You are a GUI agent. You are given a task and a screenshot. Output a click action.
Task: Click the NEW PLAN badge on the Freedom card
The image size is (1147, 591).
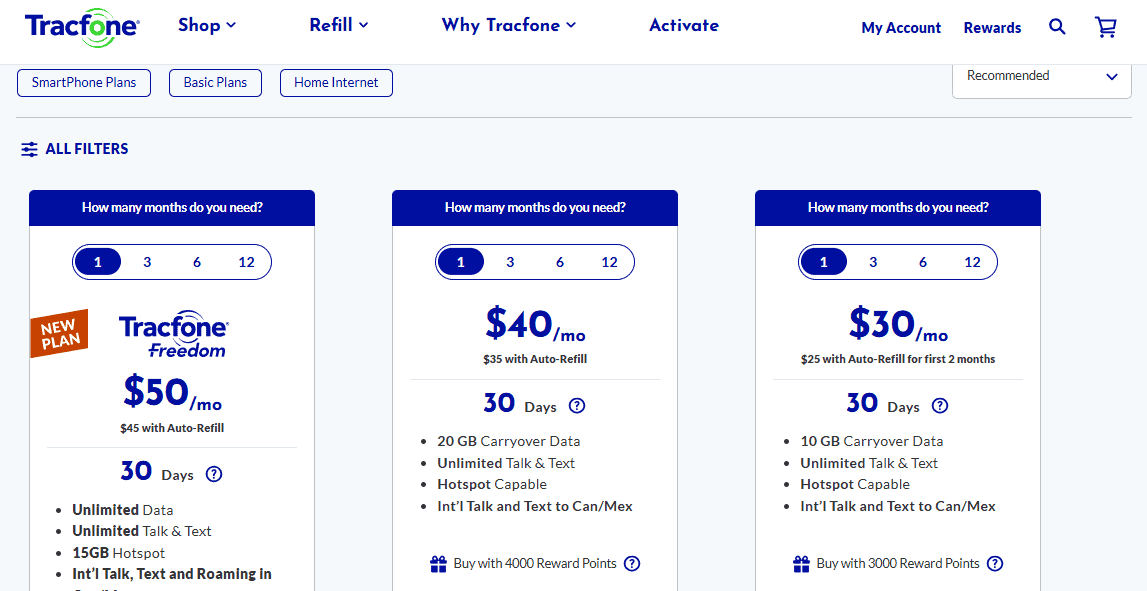58,332
